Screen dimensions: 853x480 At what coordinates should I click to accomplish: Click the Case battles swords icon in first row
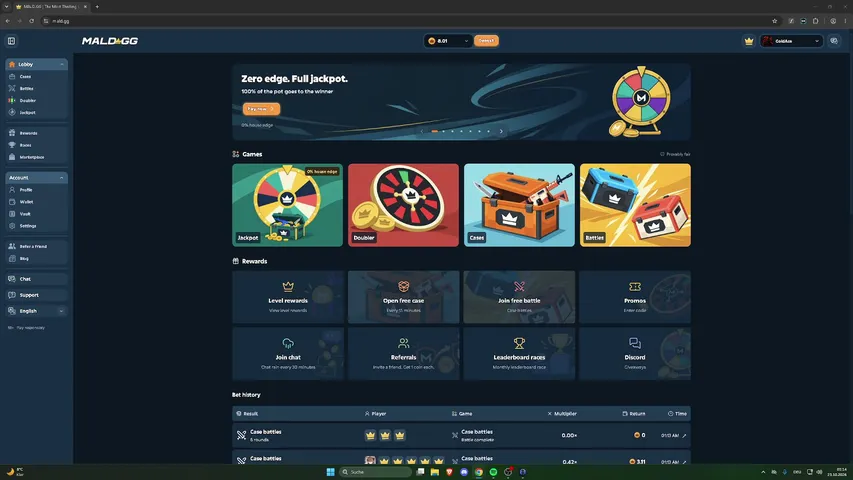[x=242, y=435]
